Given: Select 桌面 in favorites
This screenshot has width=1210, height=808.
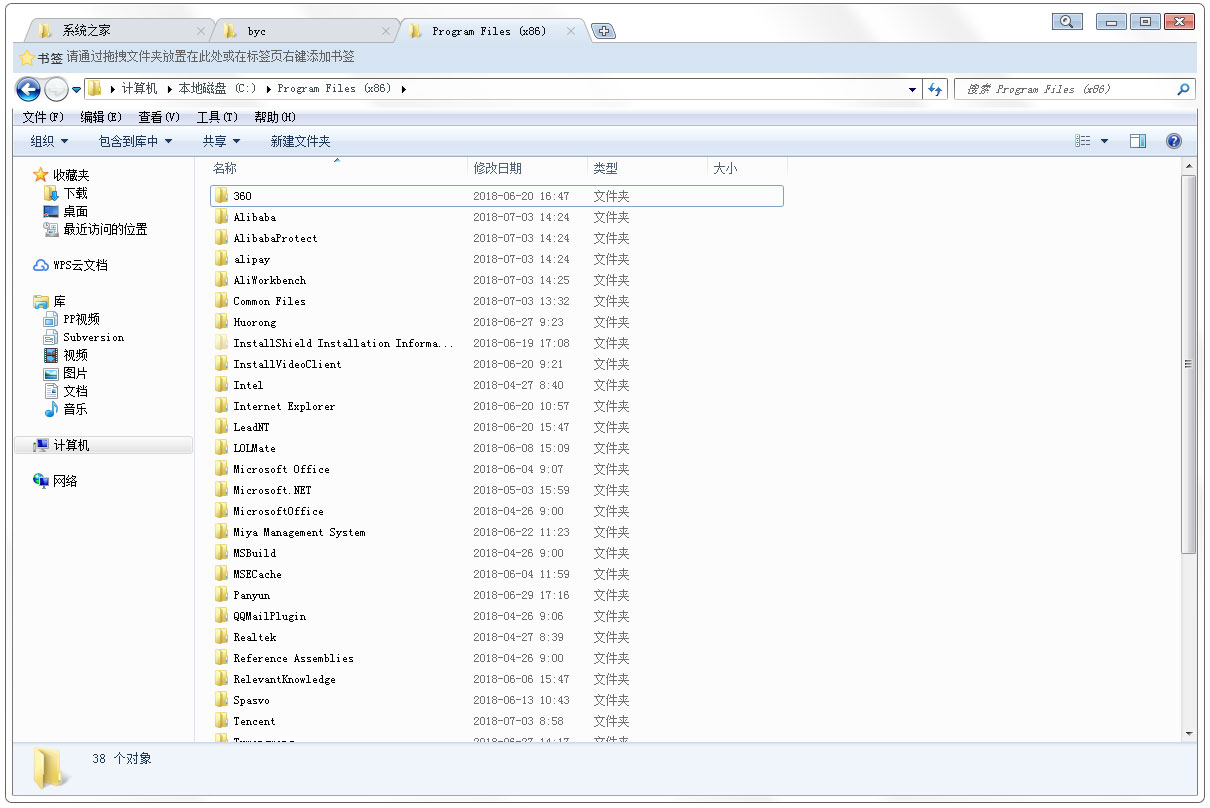Looking at the screenshot, I should [66, 211].
